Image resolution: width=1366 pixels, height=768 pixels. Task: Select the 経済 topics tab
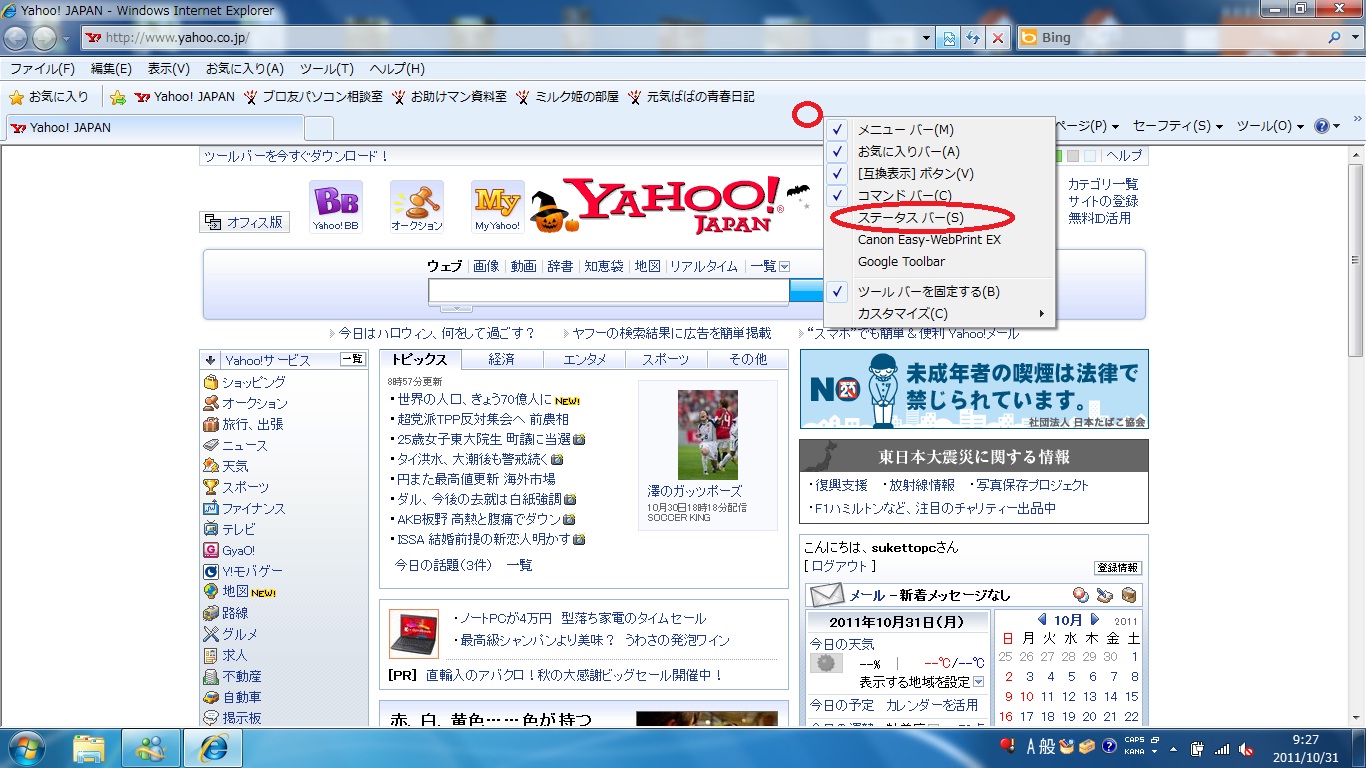tap(502, 359)
